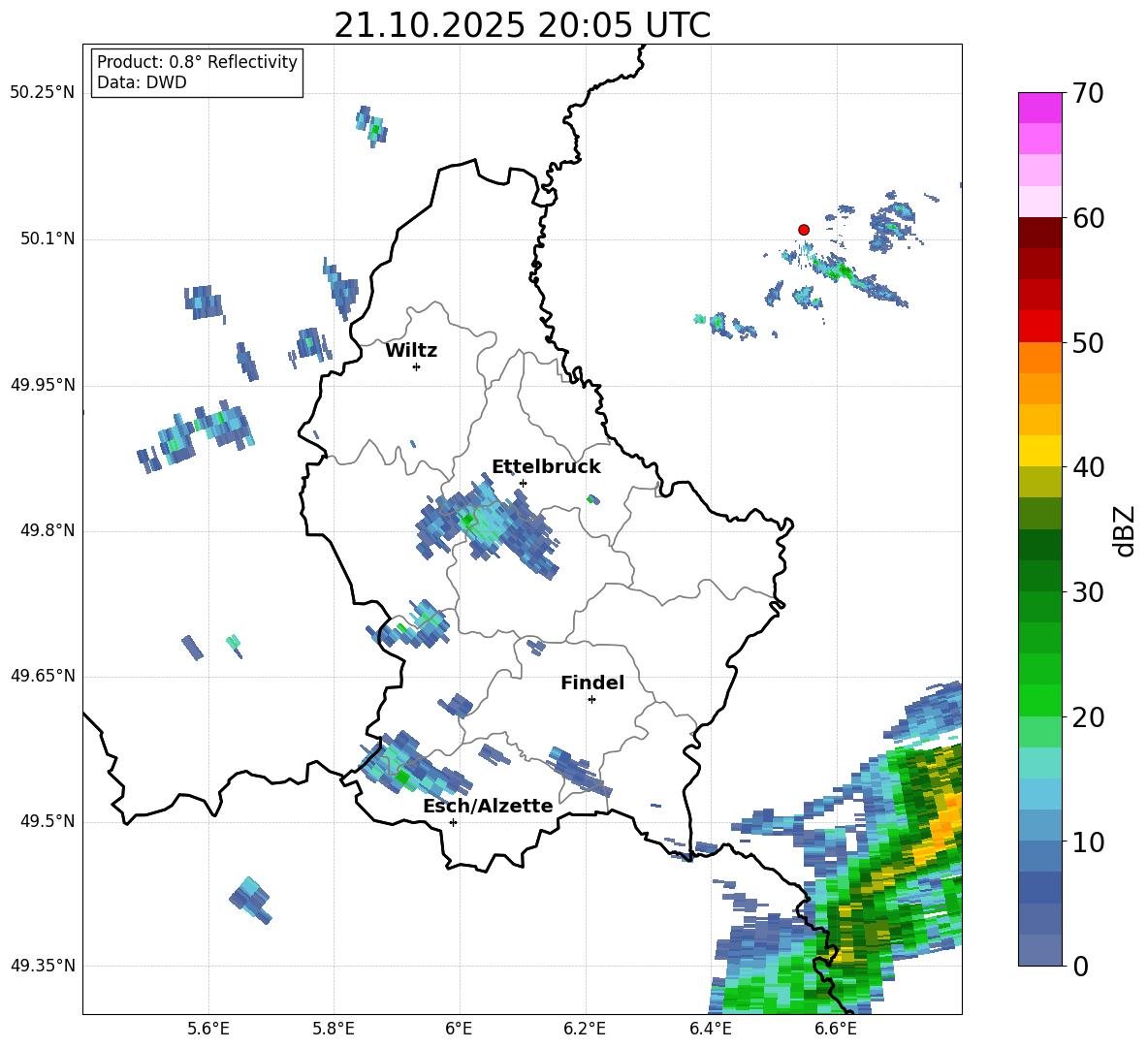Click the Findel city label
1148x1048 pixels.
[x=592, y=683]
